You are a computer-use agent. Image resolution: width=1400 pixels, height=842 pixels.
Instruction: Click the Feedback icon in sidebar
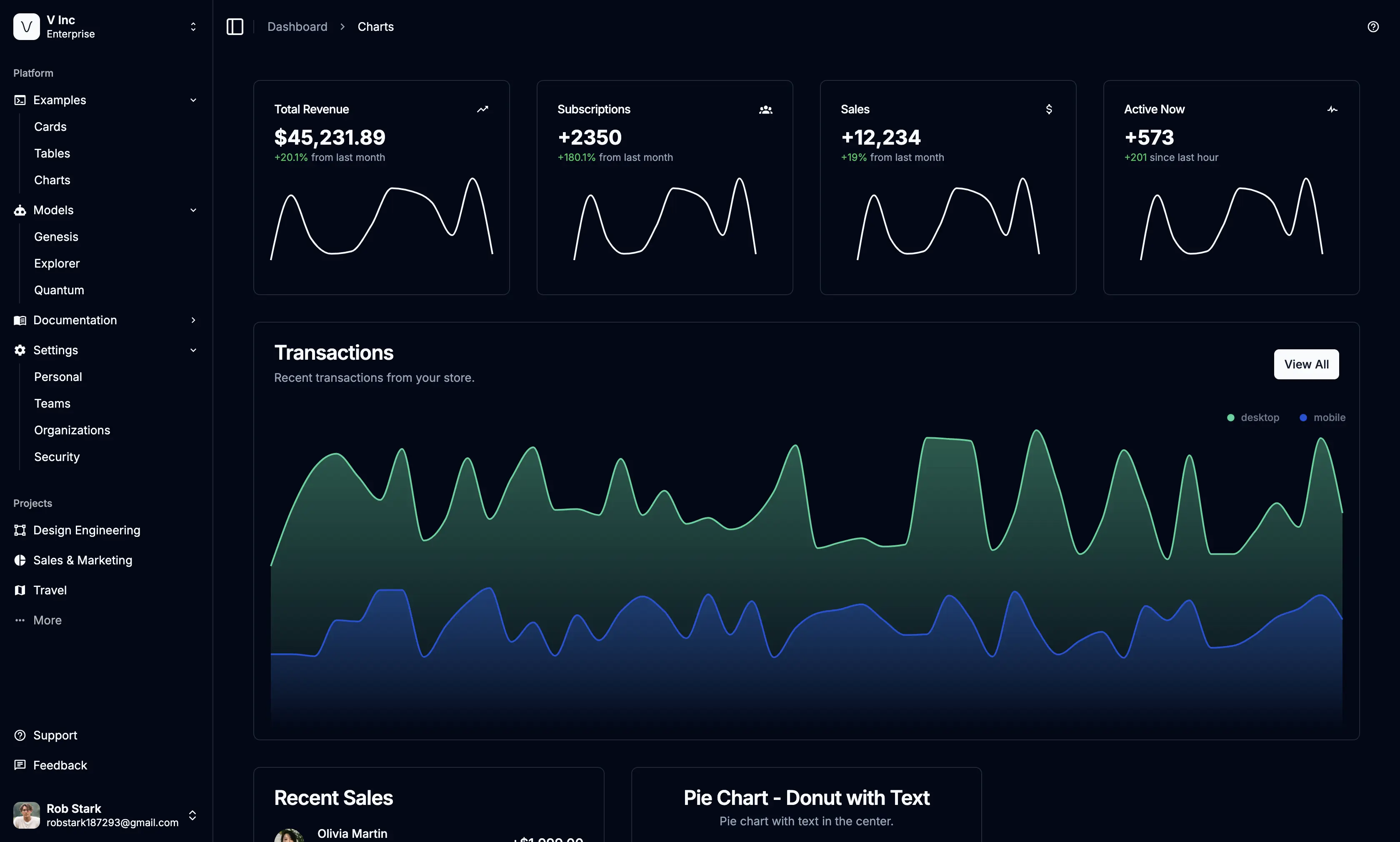coord(20,765)
